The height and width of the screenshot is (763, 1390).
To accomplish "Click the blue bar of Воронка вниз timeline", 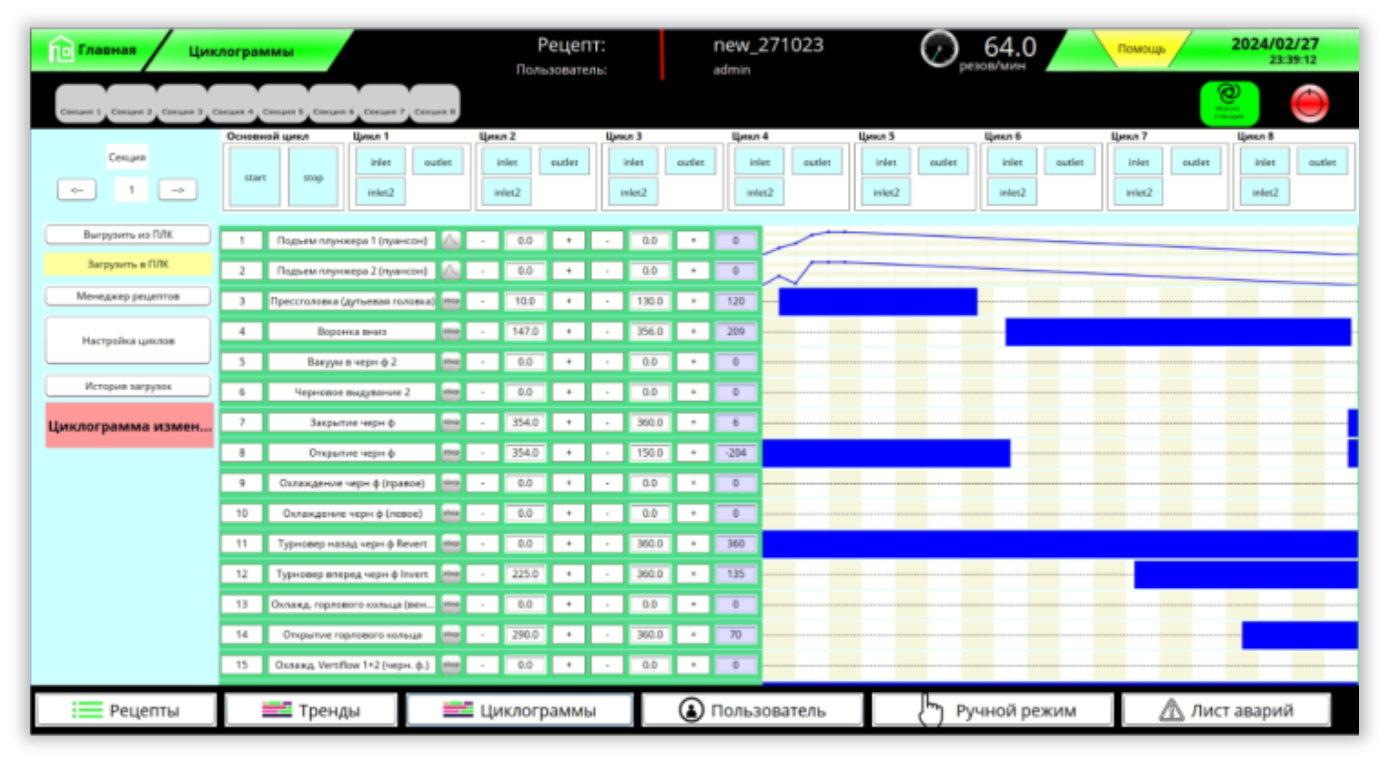I will 1178,332.
